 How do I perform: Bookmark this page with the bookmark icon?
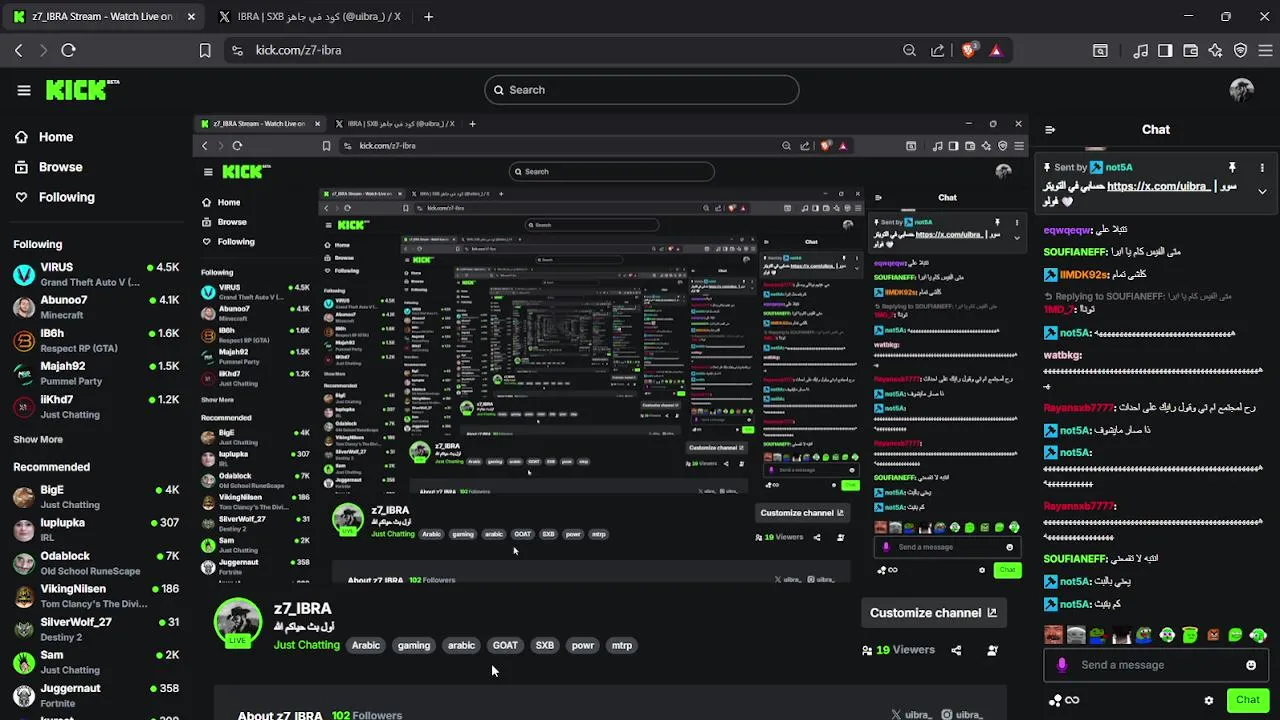pos(205,50)
